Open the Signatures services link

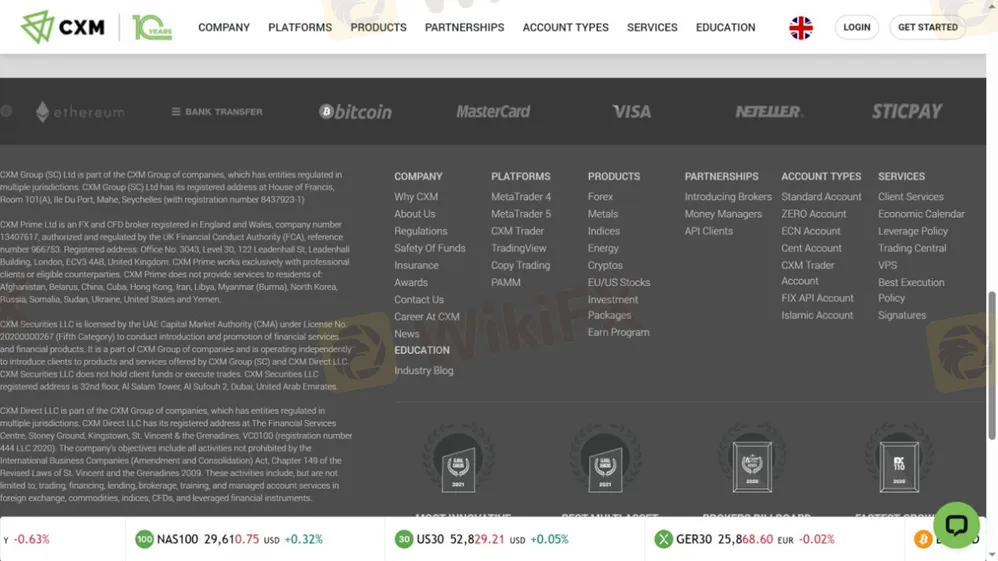tap(902, 315)
